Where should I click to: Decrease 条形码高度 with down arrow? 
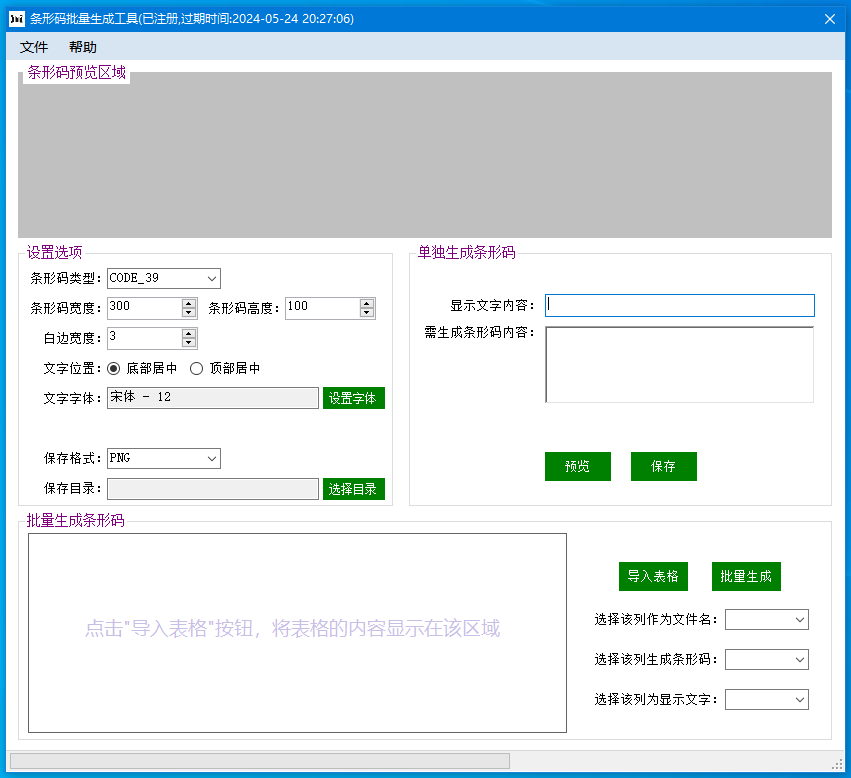point(367,313)
